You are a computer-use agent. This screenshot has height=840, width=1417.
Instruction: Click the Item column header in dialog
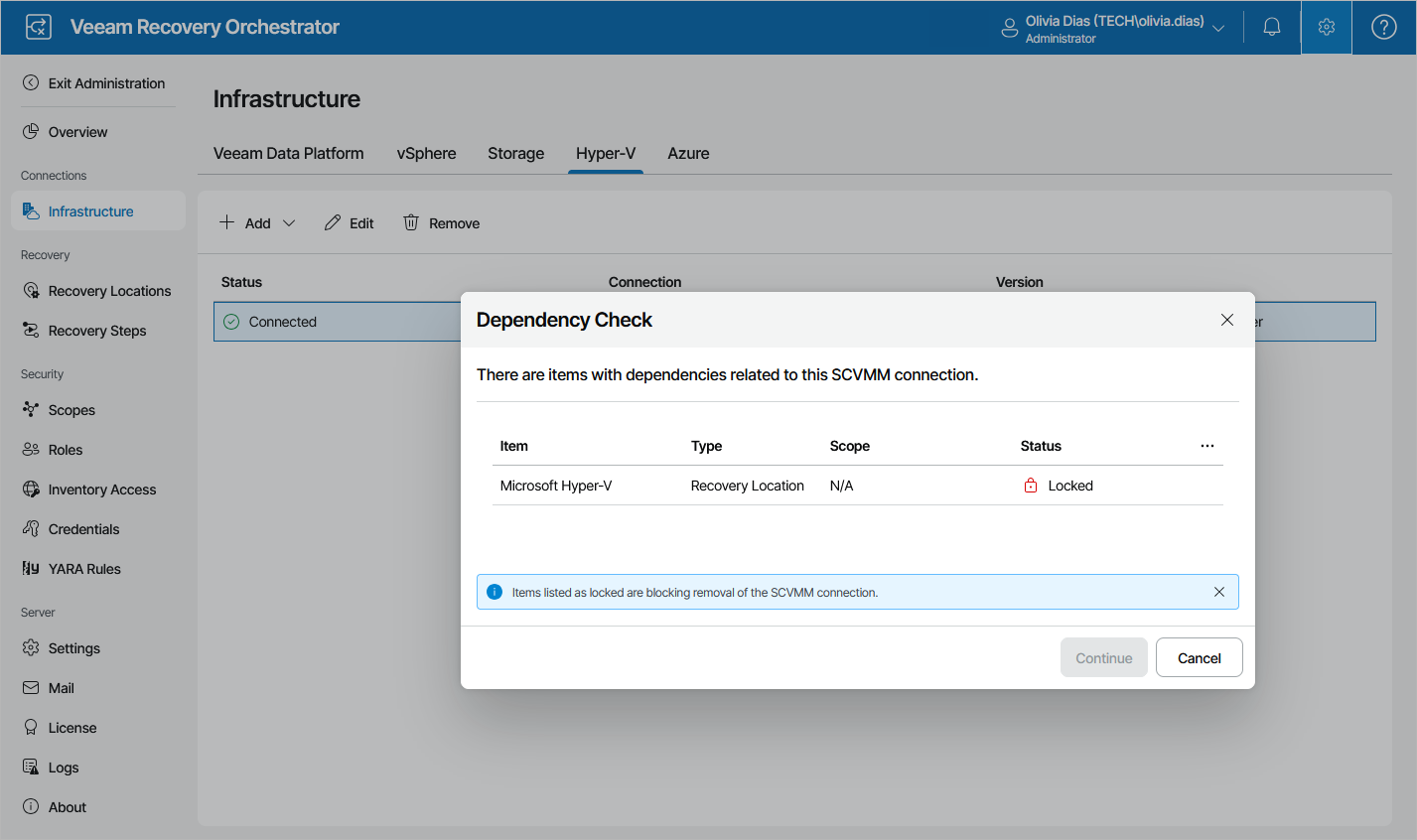click(x=514, y=446)
